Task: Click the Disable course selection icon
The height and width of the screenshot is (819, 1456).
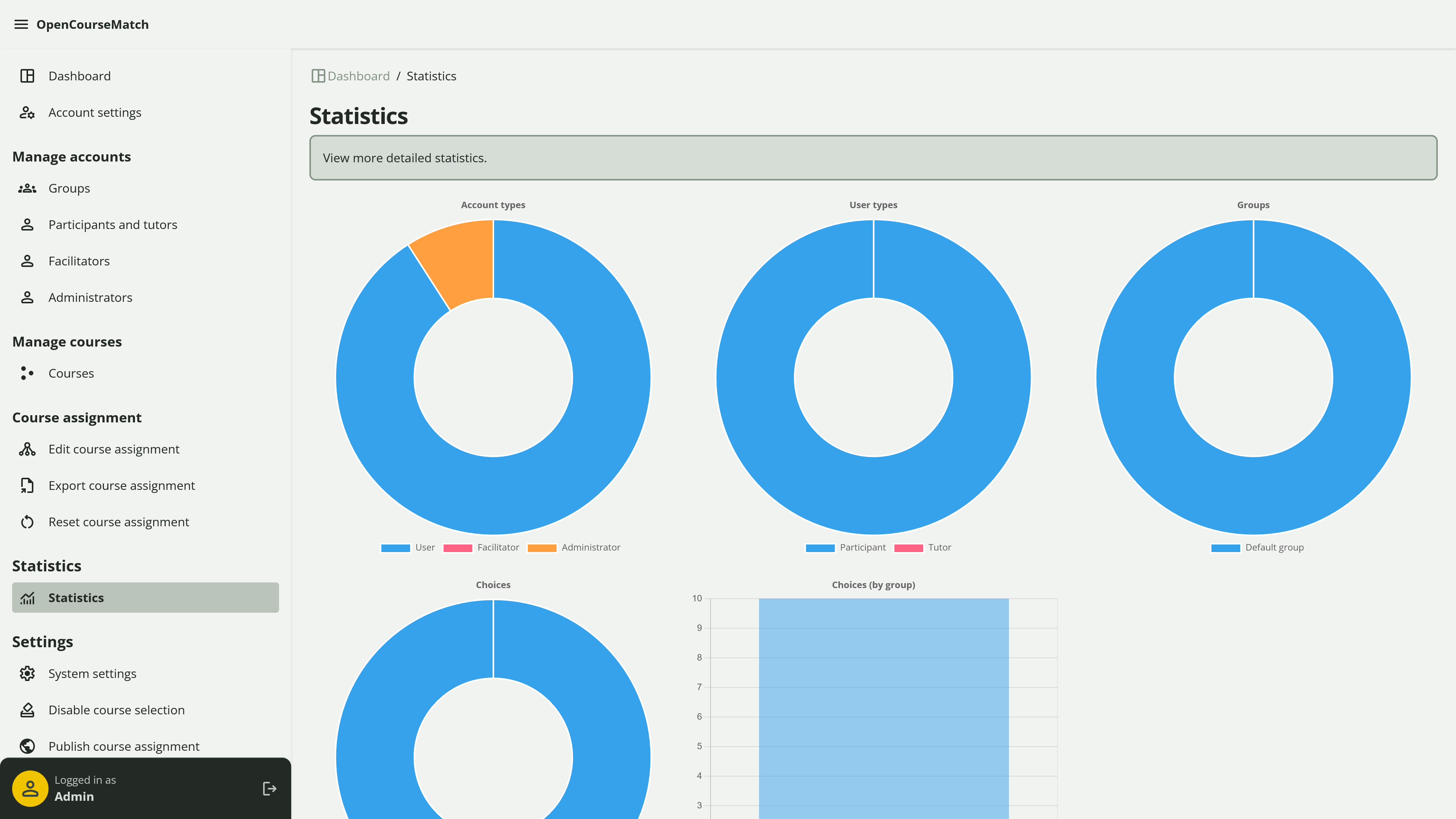Action: [27, 710]
